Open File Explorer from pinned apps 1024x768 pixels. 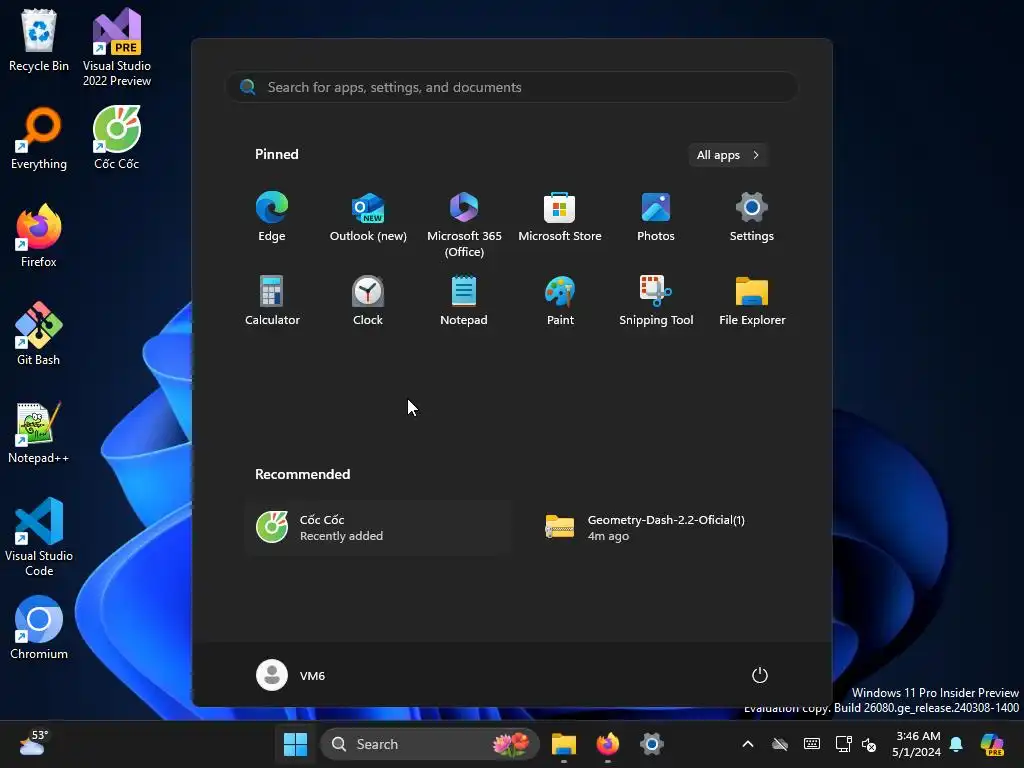pos(752,301)
